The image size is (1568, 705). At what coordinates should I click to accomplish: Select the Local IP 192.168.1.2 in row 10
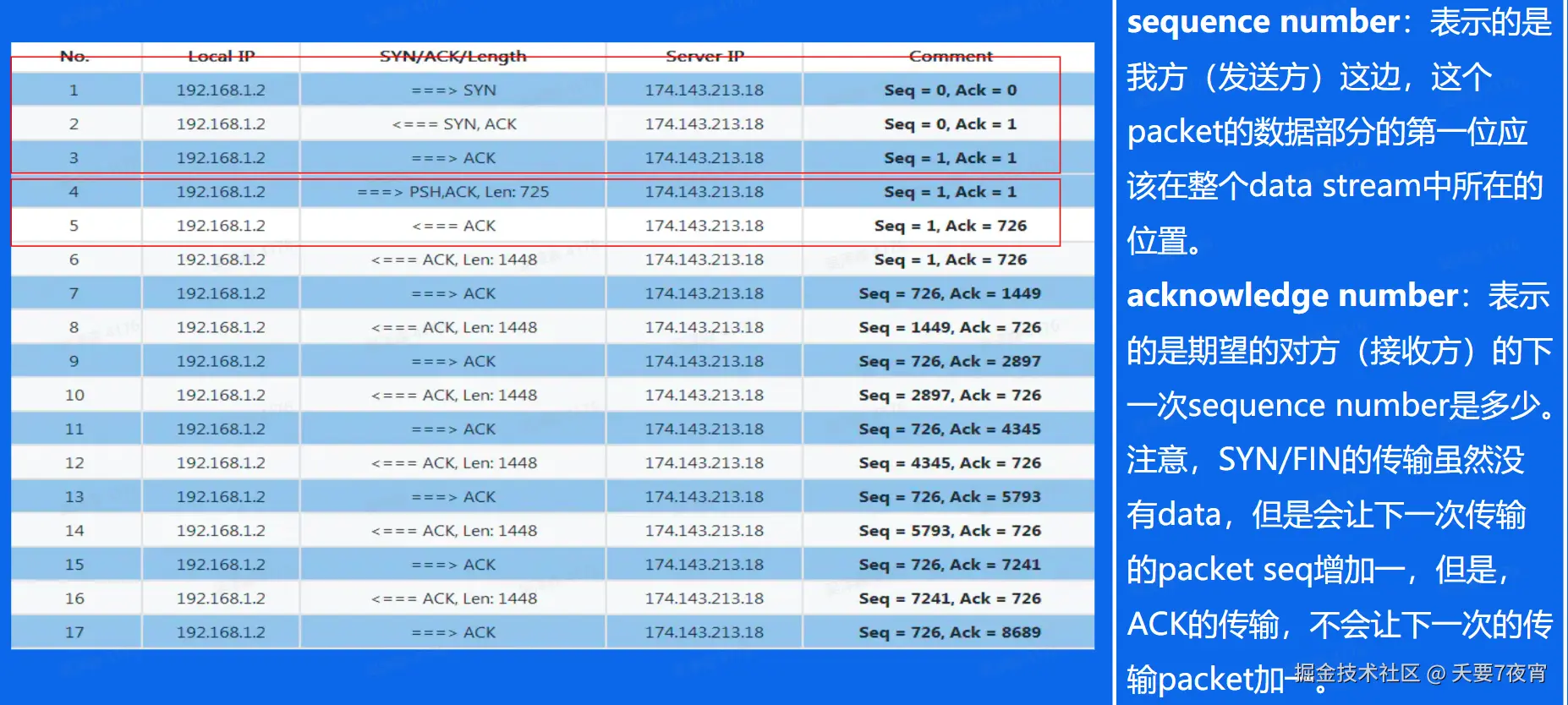click(221, 395)
